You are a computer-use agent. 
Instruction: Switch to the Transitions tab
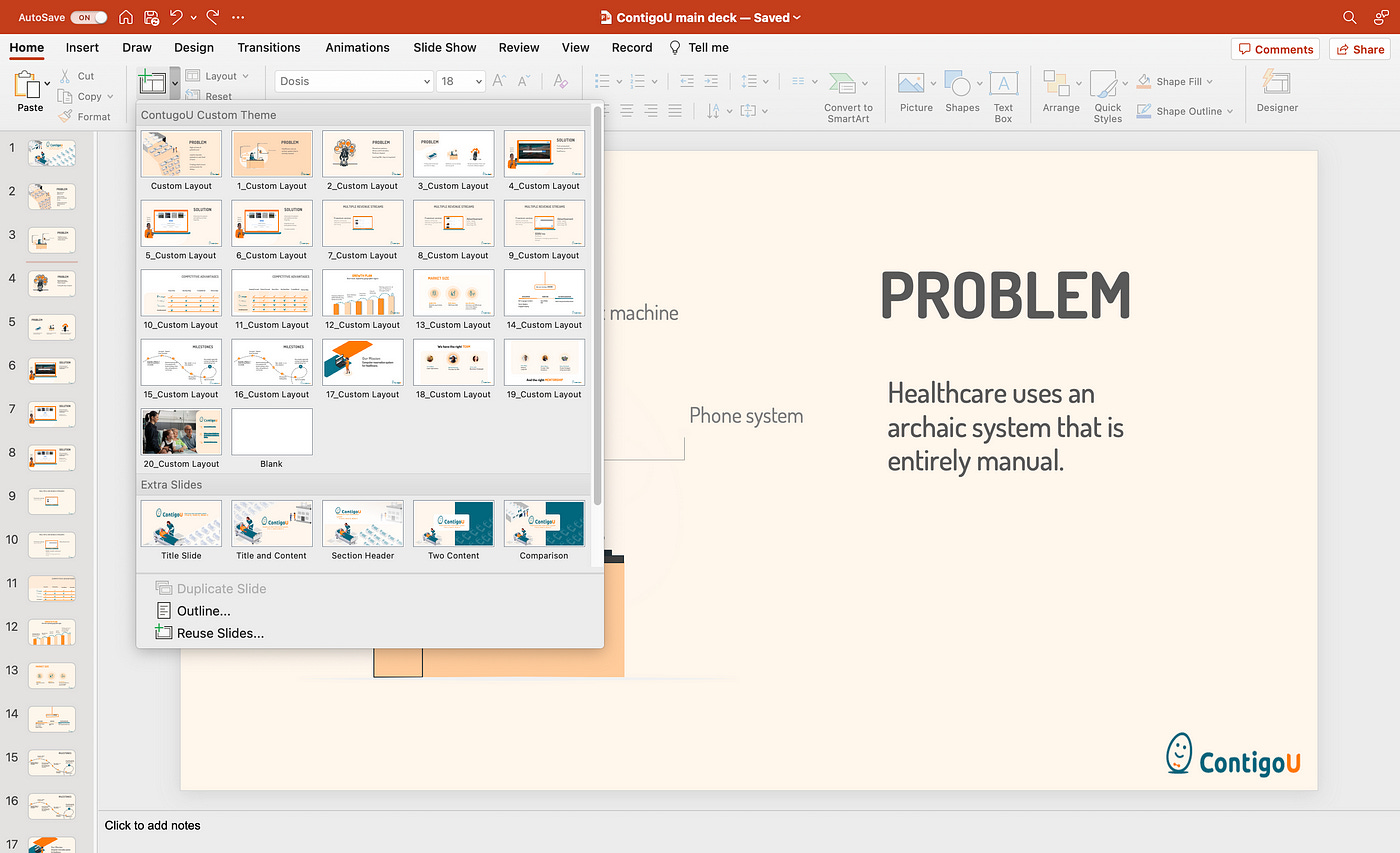pyautogui.click(x=269, y=47)
